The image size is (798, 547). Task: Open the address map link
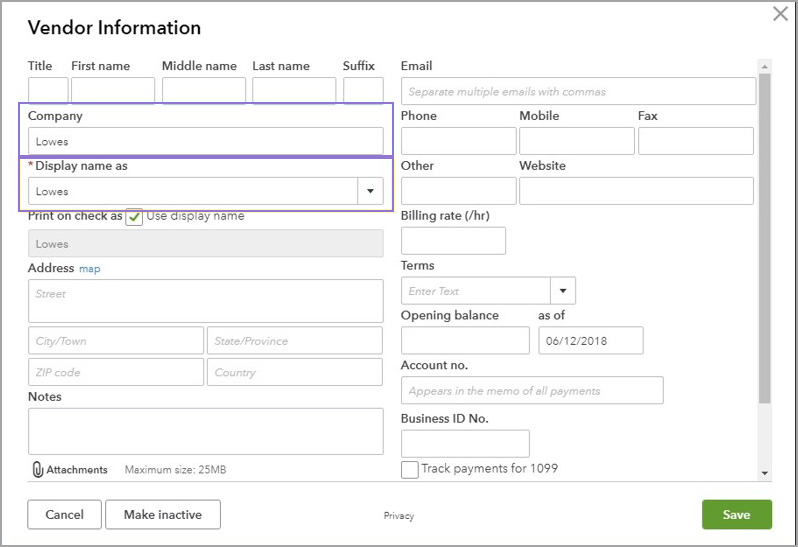point(90,269)
